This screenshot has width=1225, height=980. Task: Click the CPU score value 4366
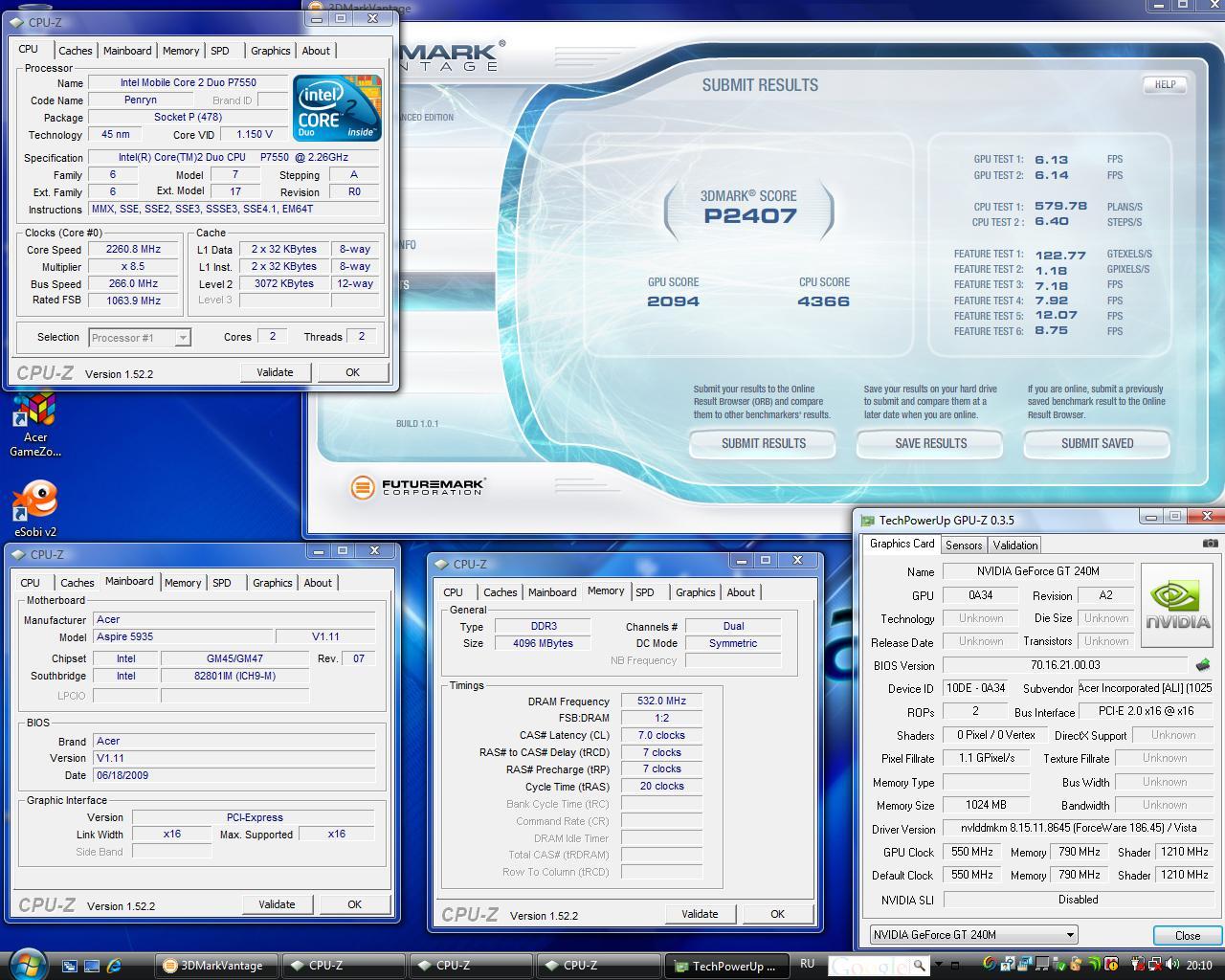(824, 301)
